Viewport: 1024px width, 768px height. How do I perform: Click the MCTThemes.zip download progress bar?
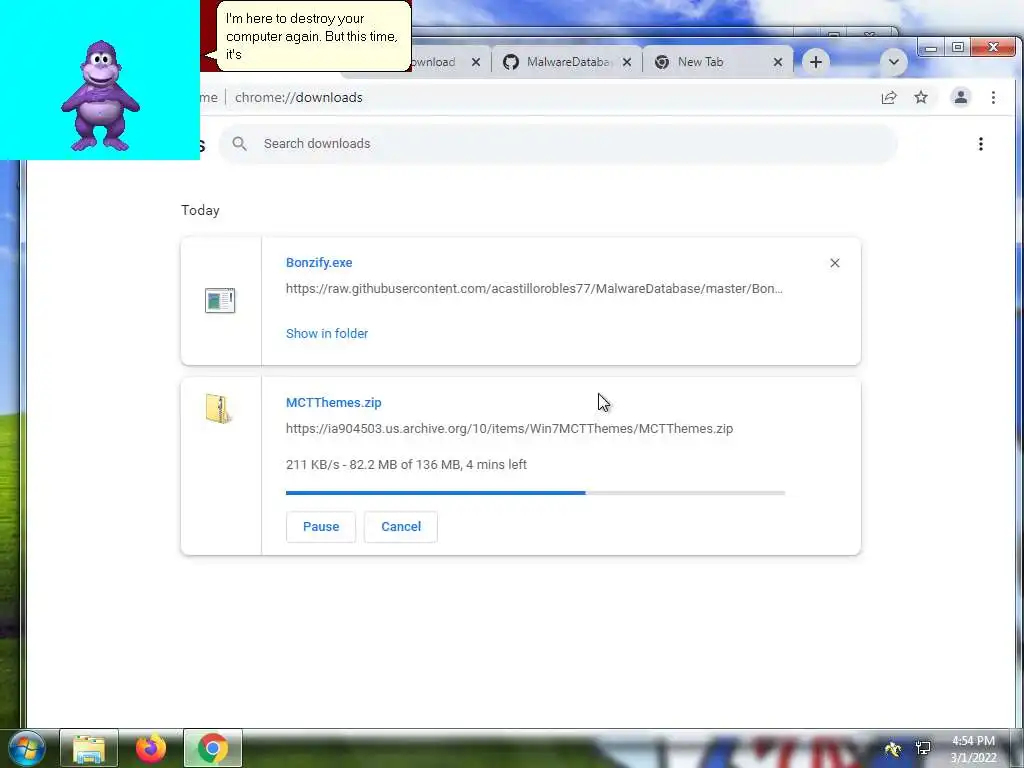[x=536, y=493]
